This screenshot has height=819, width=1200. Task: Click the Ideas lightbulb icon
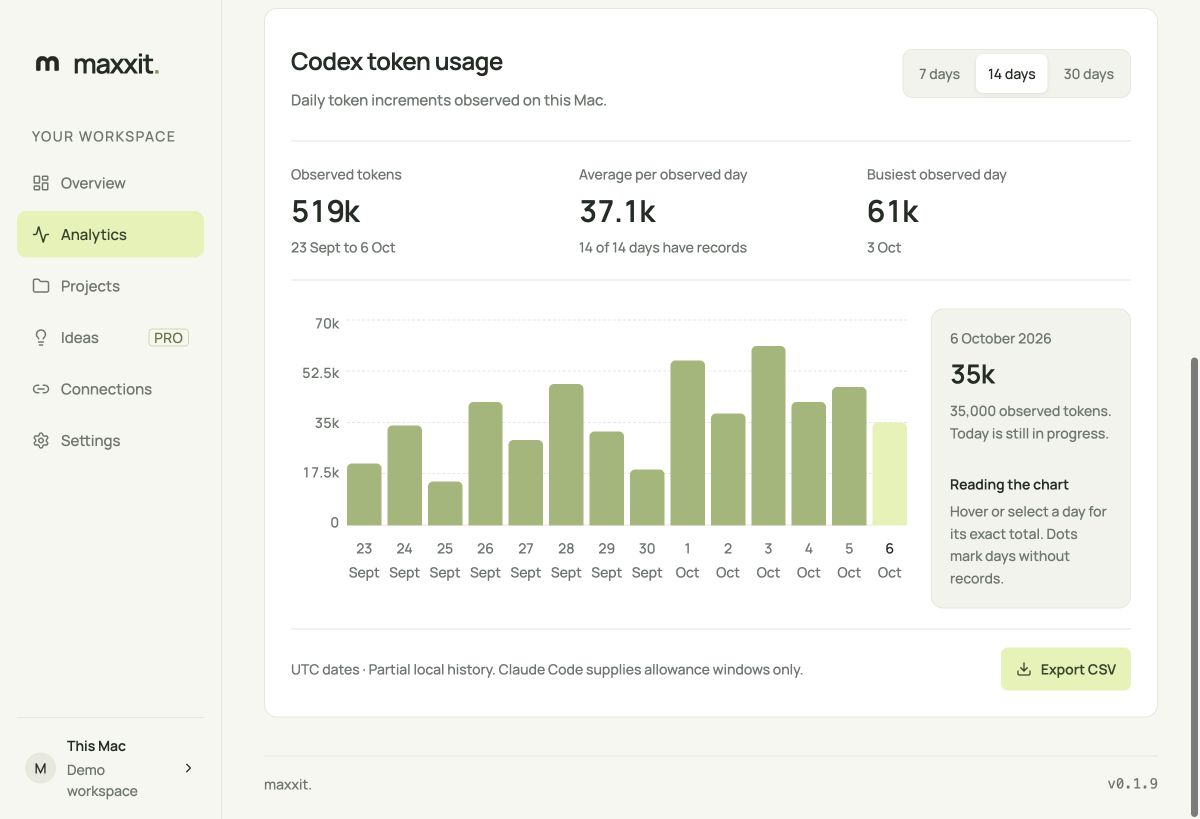41,338
